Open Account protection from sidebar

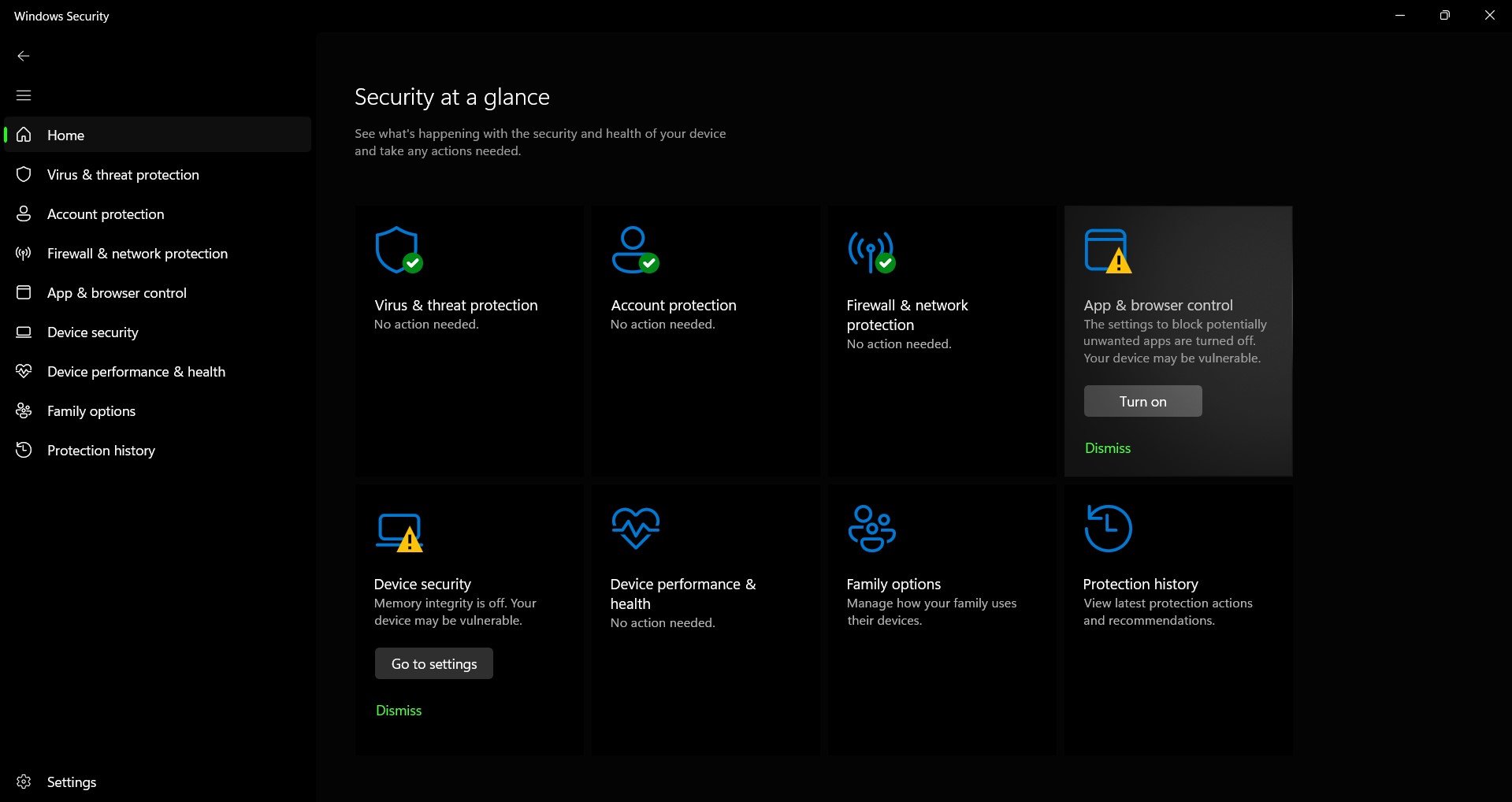[x=158, y=213]
